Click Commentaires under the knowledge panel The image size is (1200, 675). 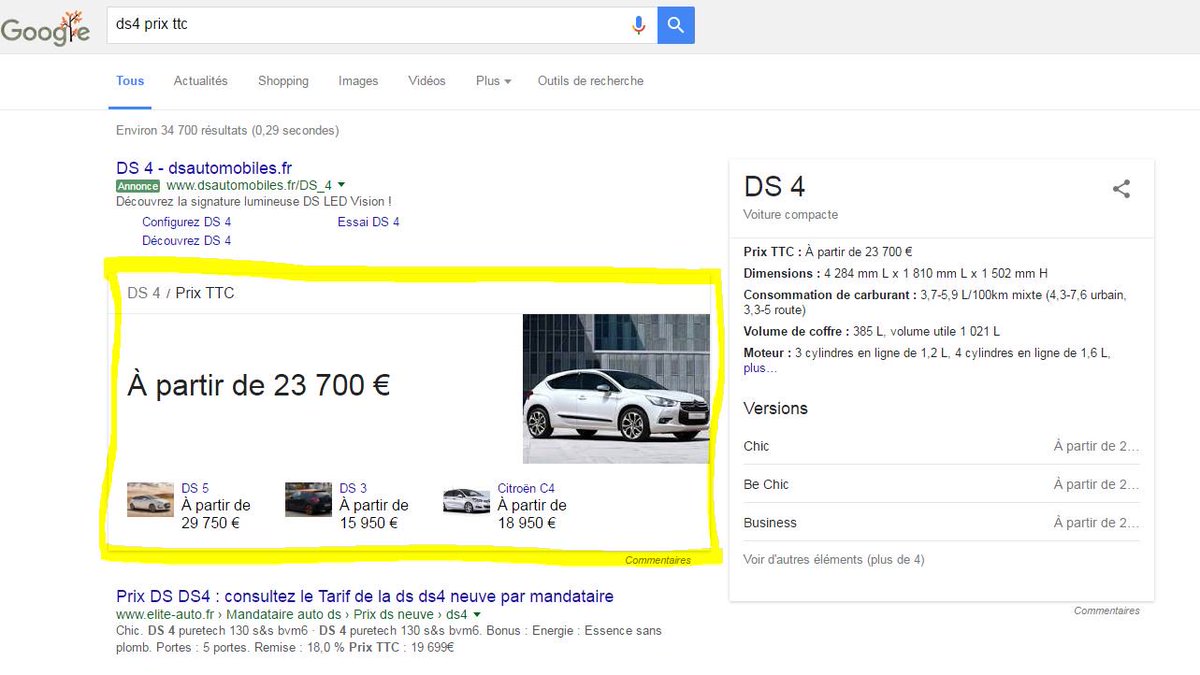pos(1107,611)
